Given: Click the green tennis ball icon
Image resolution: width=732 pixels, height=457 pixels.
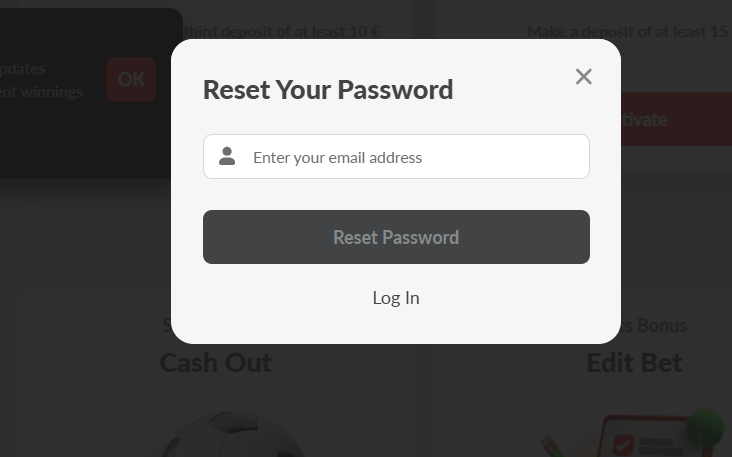Looking at the screenshot, I should 705,427.
